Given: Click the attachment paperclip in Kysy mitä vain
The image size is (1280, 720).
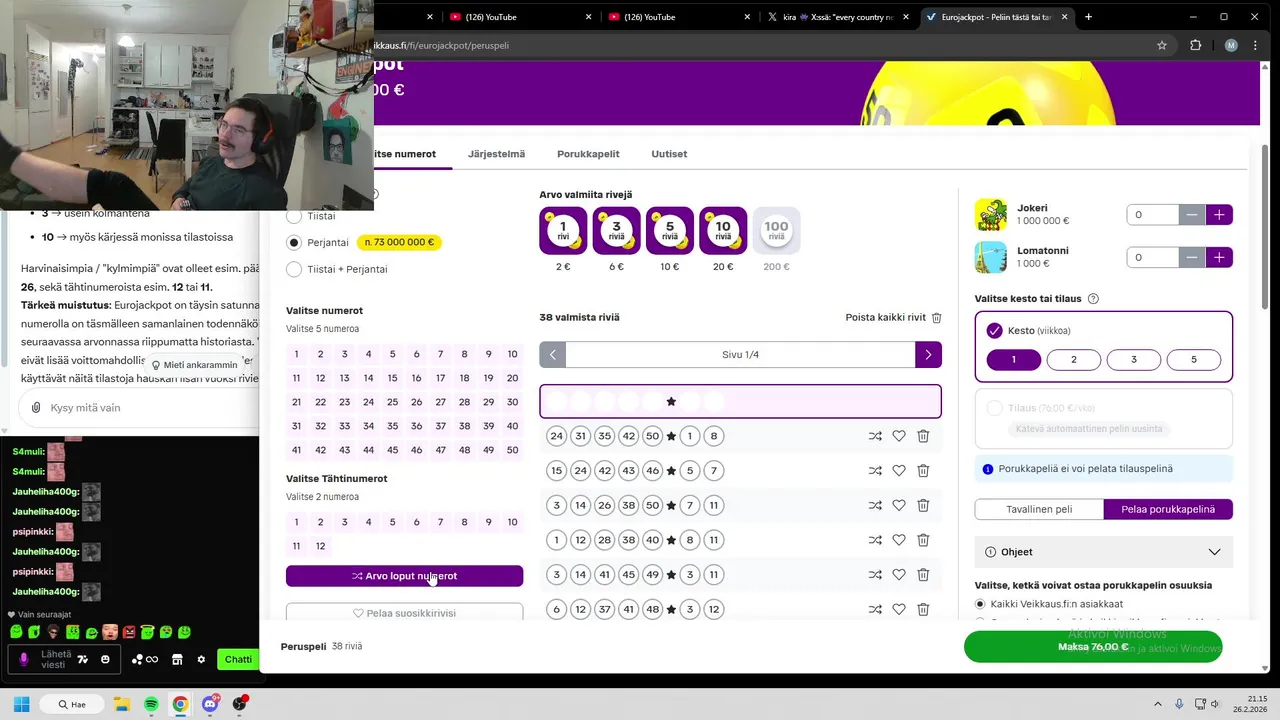Looking at the screenshot, I should coord(36,408).
